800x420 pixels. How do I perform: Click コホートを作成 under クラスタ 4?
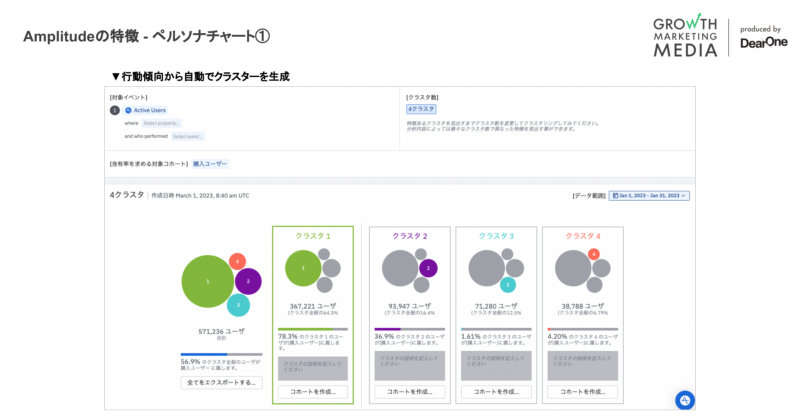(583, 392)
